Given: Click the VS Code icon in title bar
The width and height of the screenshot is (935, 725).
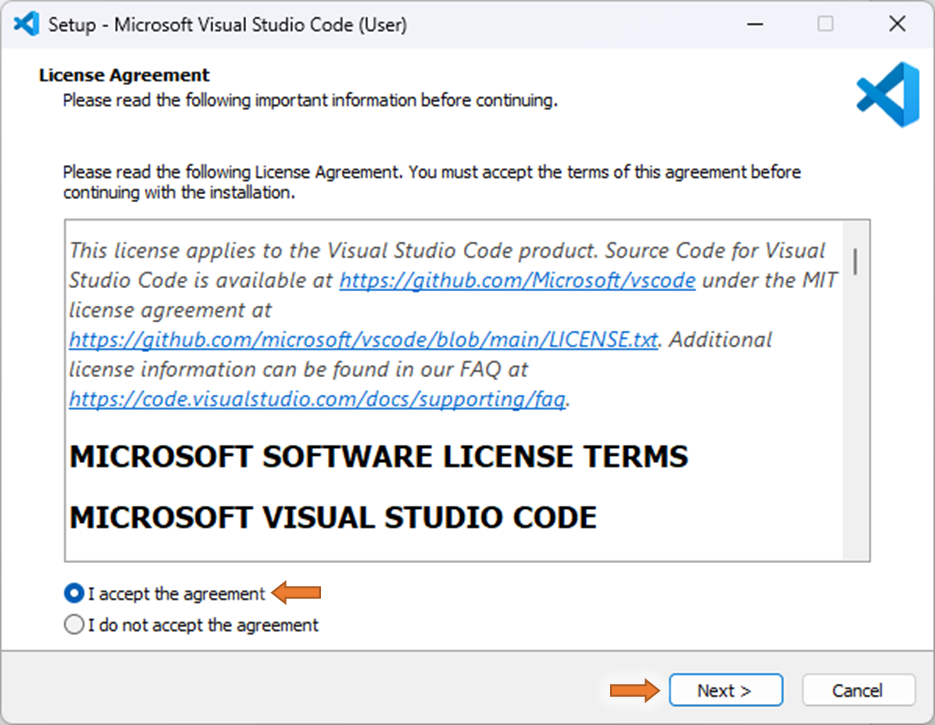Looking at the screenshot, I should point(26,24).
